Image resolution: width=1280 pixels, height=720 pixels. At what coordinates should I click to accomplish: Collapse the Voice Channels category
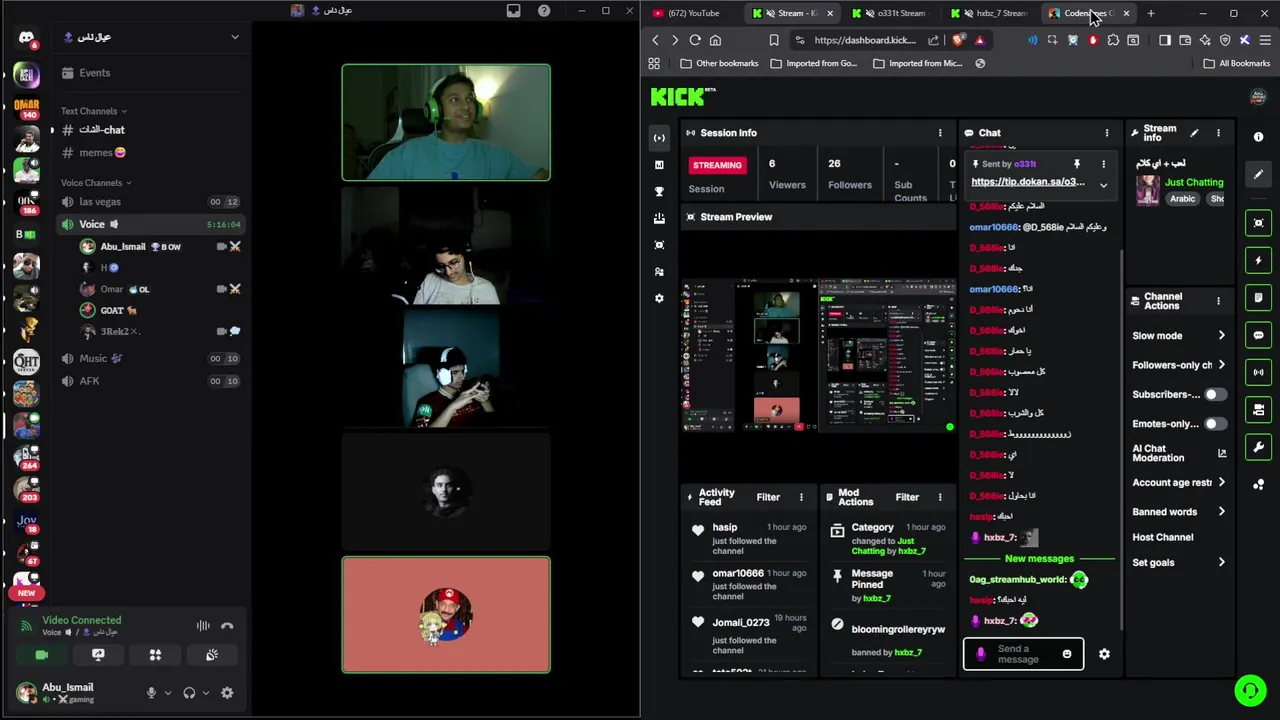96,183
